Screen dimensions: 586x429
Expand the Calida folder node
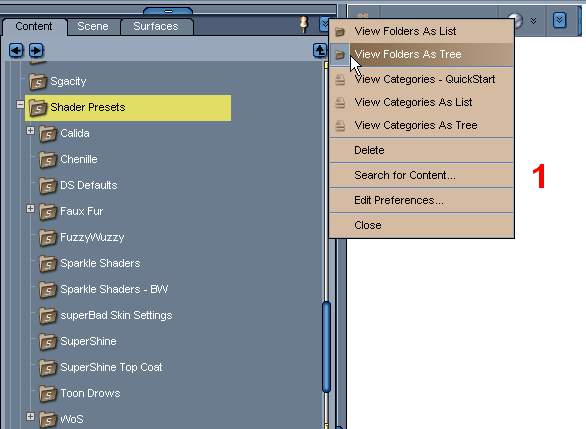coord(31,130)
